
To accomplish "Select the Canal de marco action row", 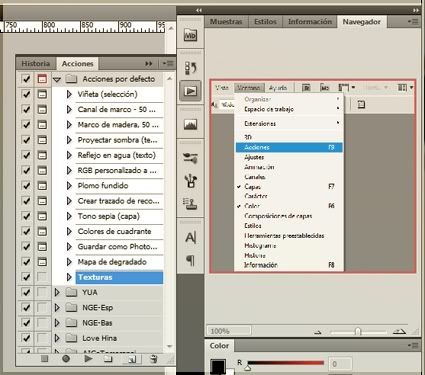I will pyautogui.click(x=119, y=109).
